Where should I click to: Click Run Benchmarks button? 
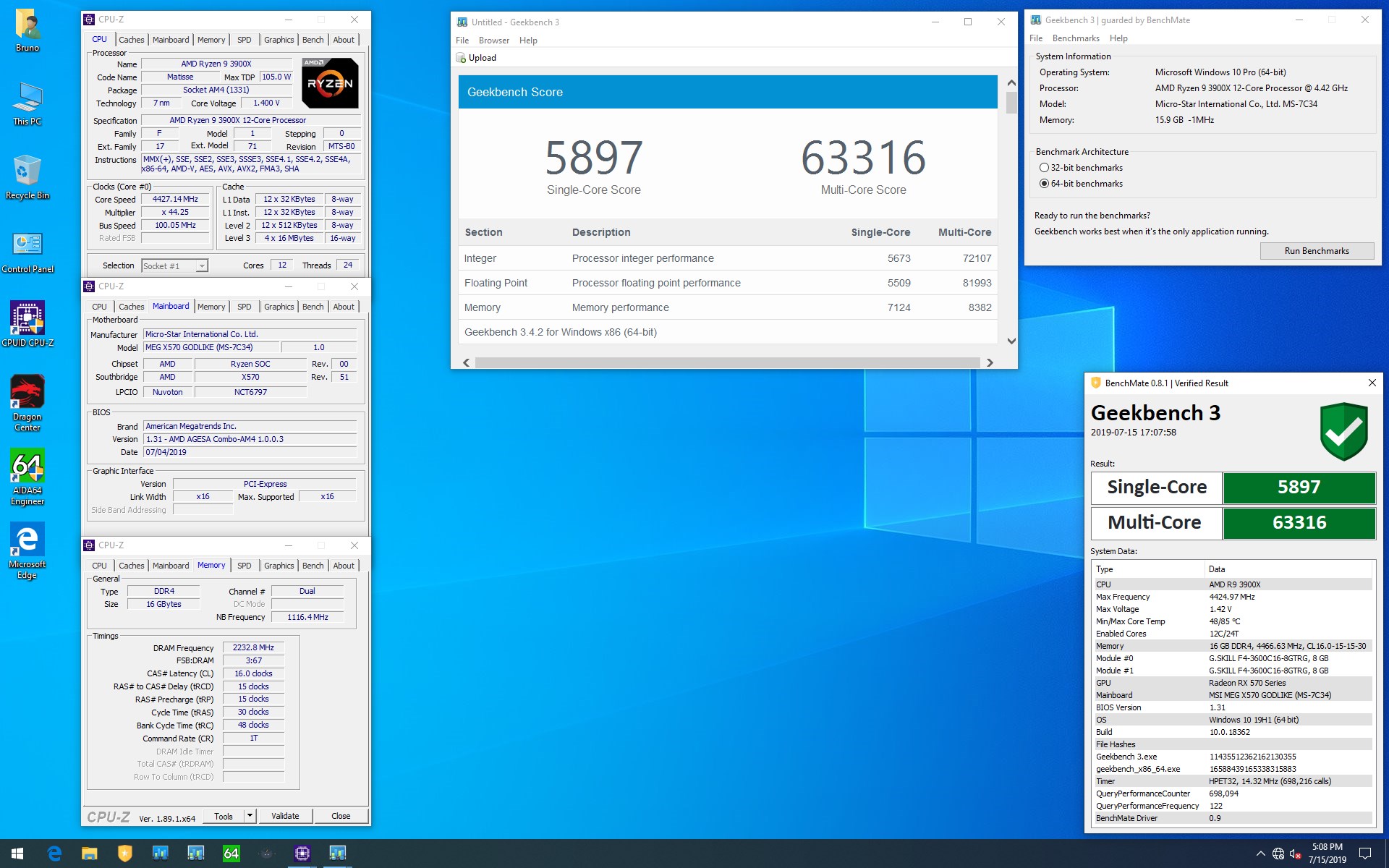[x=1317, y=251]
